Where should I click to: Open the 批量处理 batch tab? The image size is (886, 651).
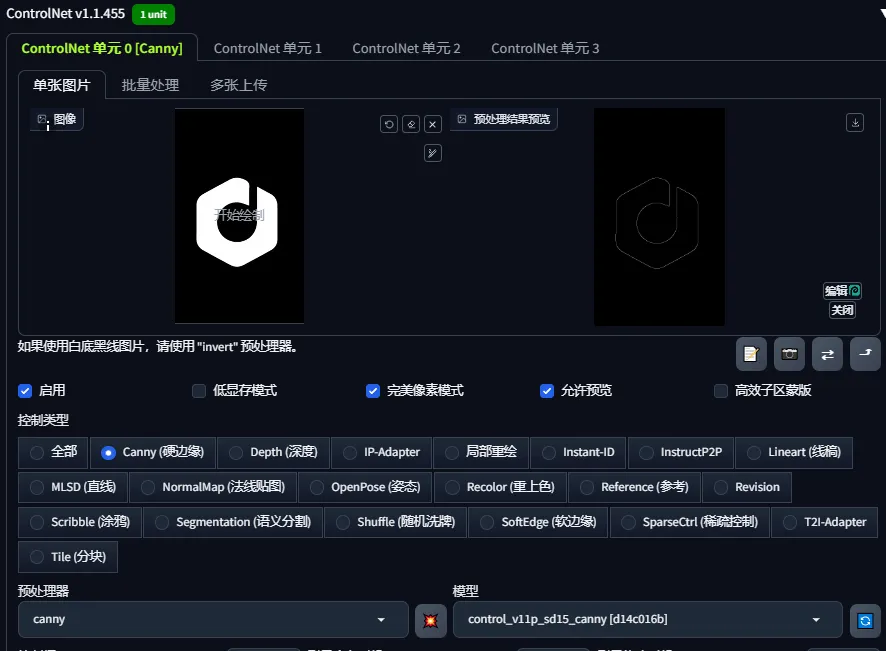pos(150,85)
